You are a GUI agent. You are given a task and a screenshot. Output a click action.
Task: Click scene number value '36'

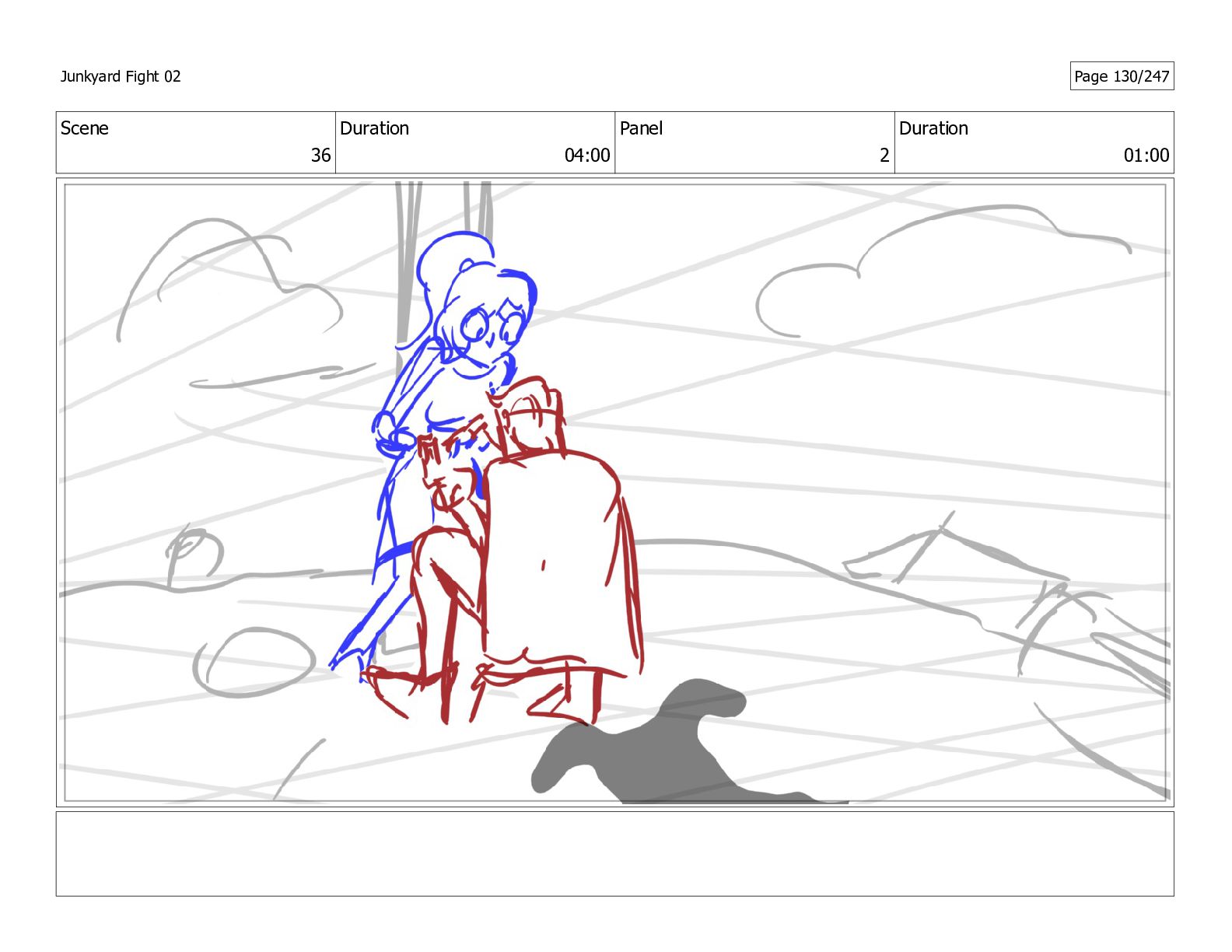320,156
